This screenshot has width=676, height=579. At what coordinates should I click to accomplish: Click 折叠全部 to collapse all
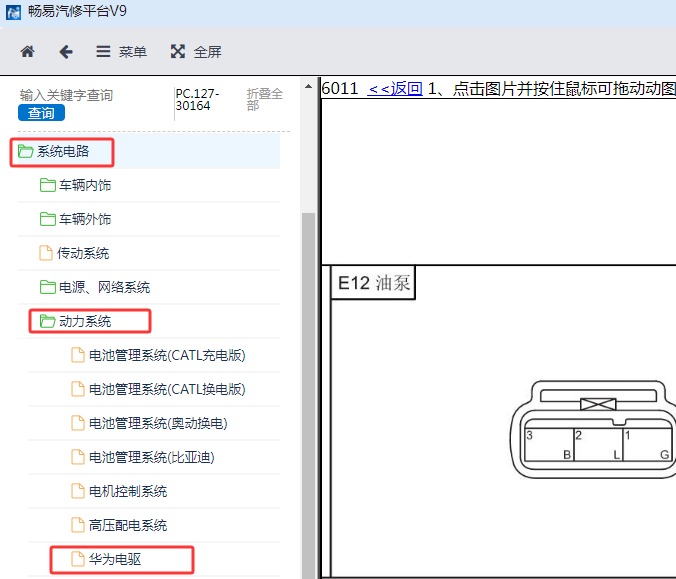(264, 99)
